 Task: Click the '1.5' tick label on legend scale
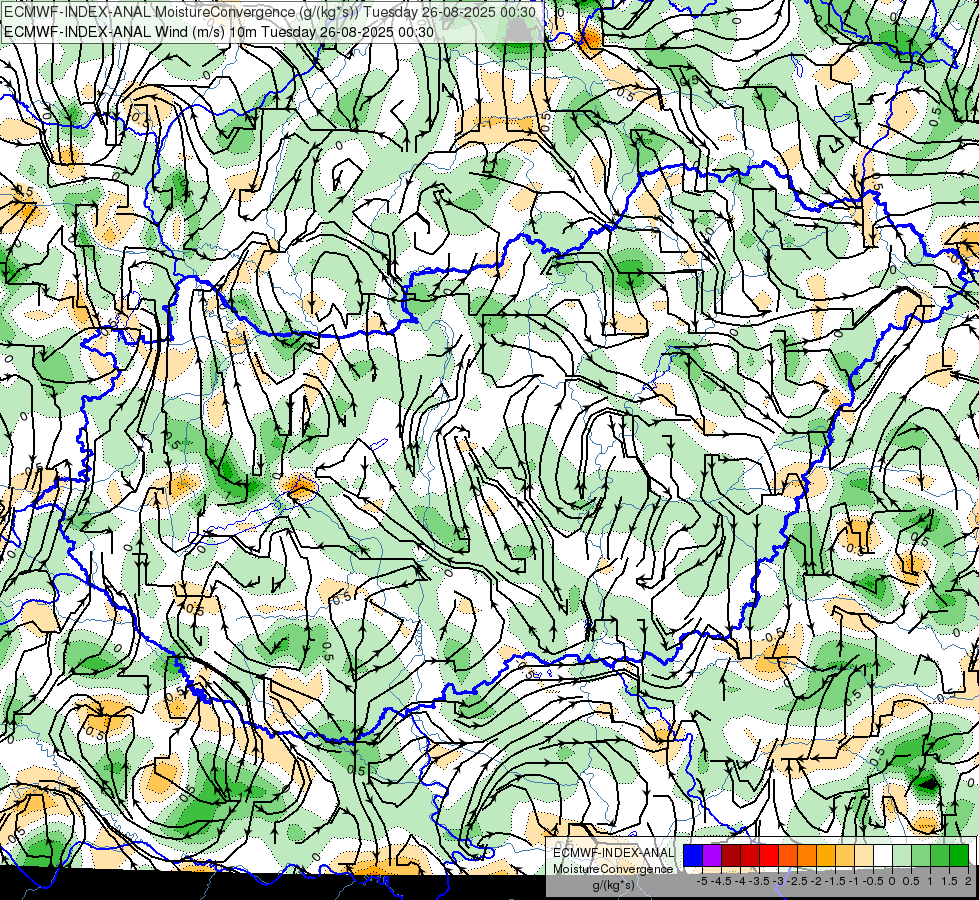coord(949,881)
